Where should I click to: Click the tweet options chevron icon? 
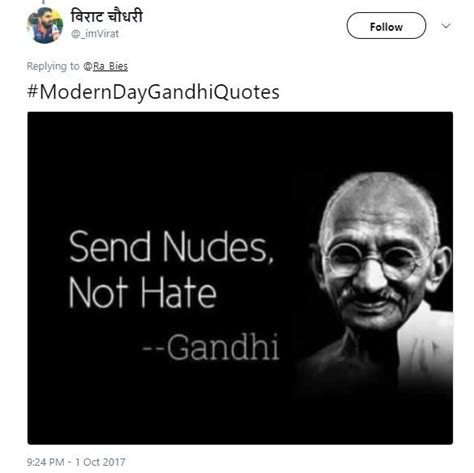[446, 26]
